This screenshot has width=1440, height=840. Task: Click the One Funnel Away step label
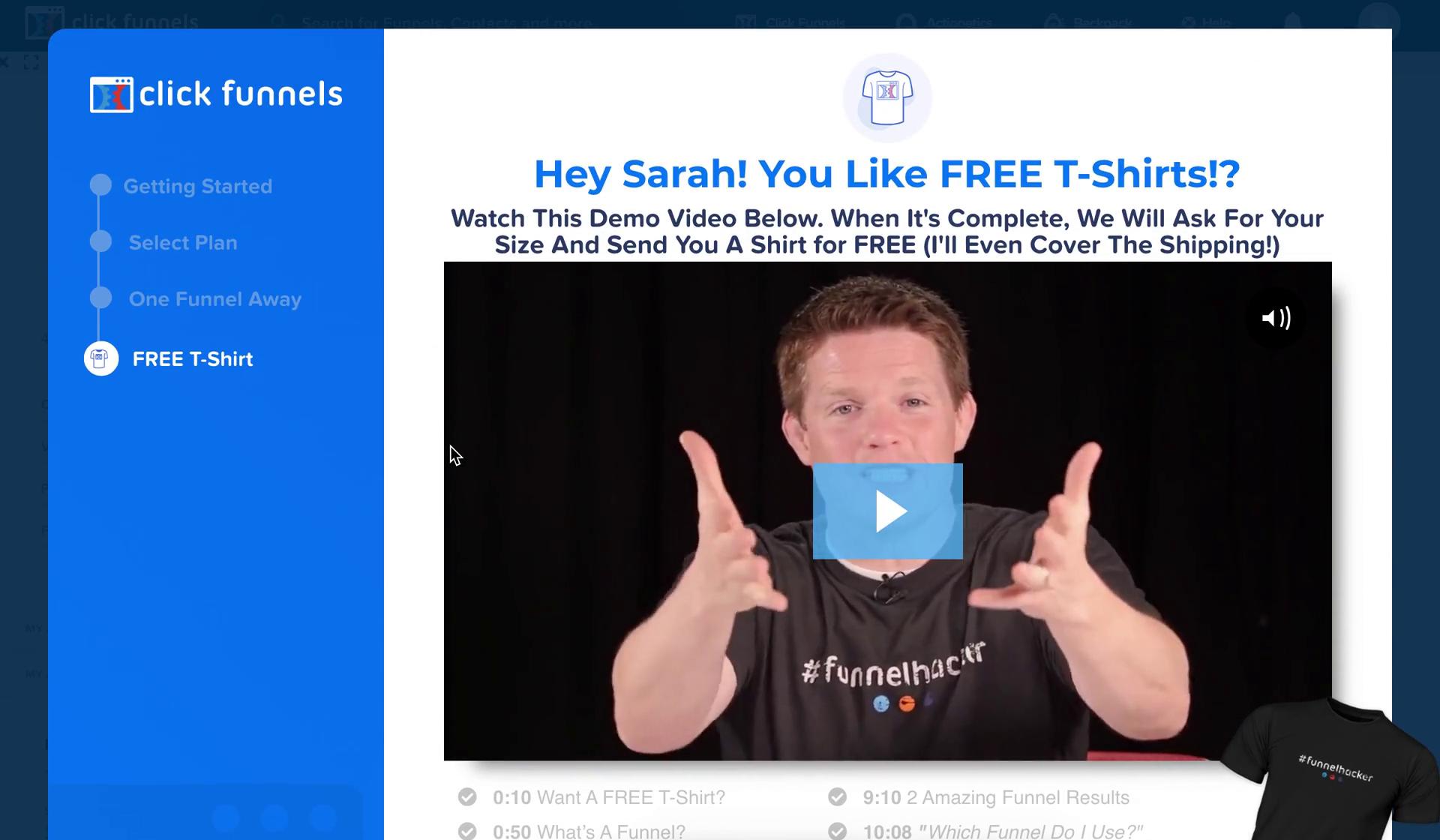tap(215, 298)
